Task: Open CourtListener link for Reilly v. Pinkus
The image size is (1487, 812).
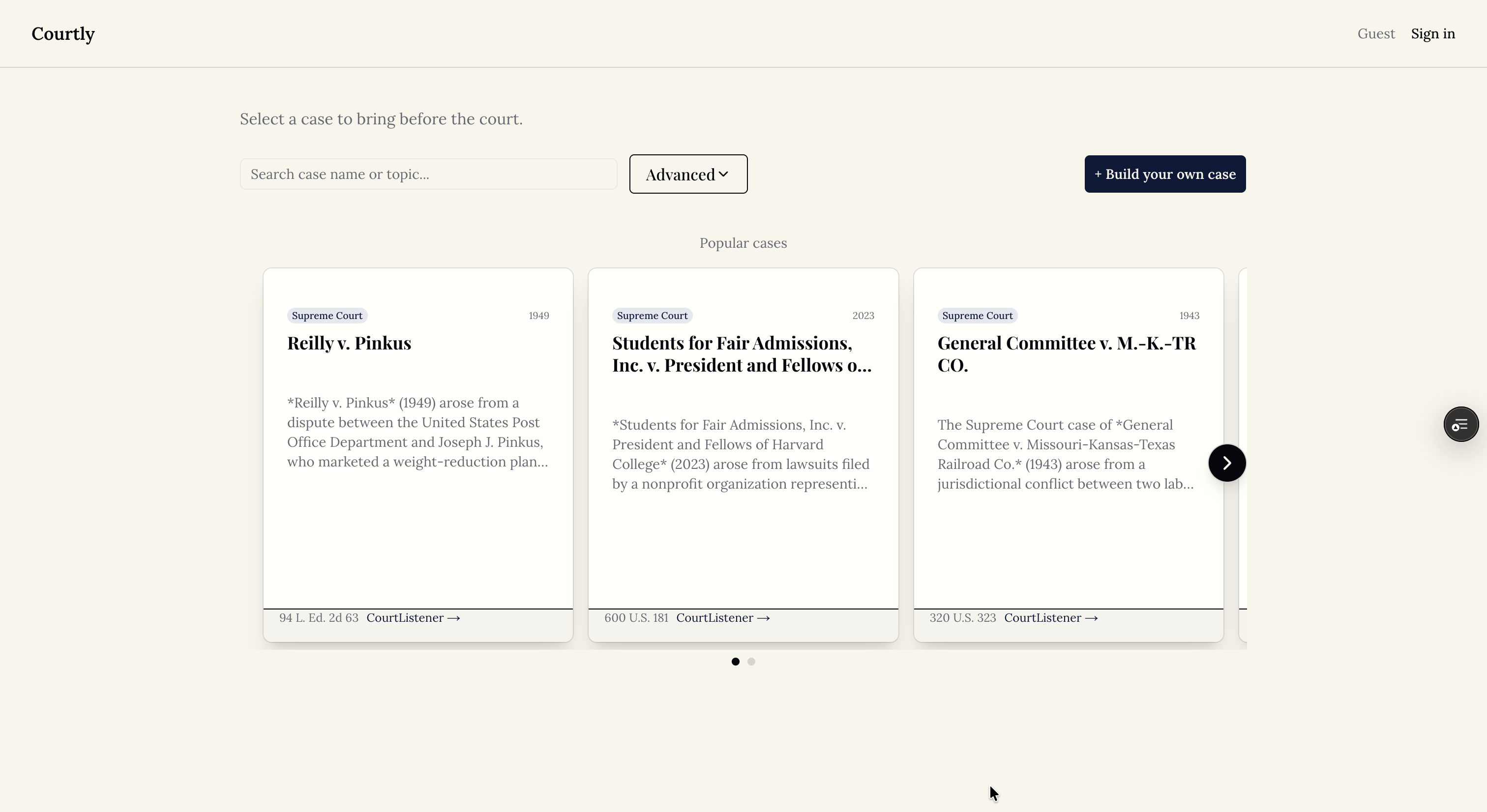Action: (414, 617)
